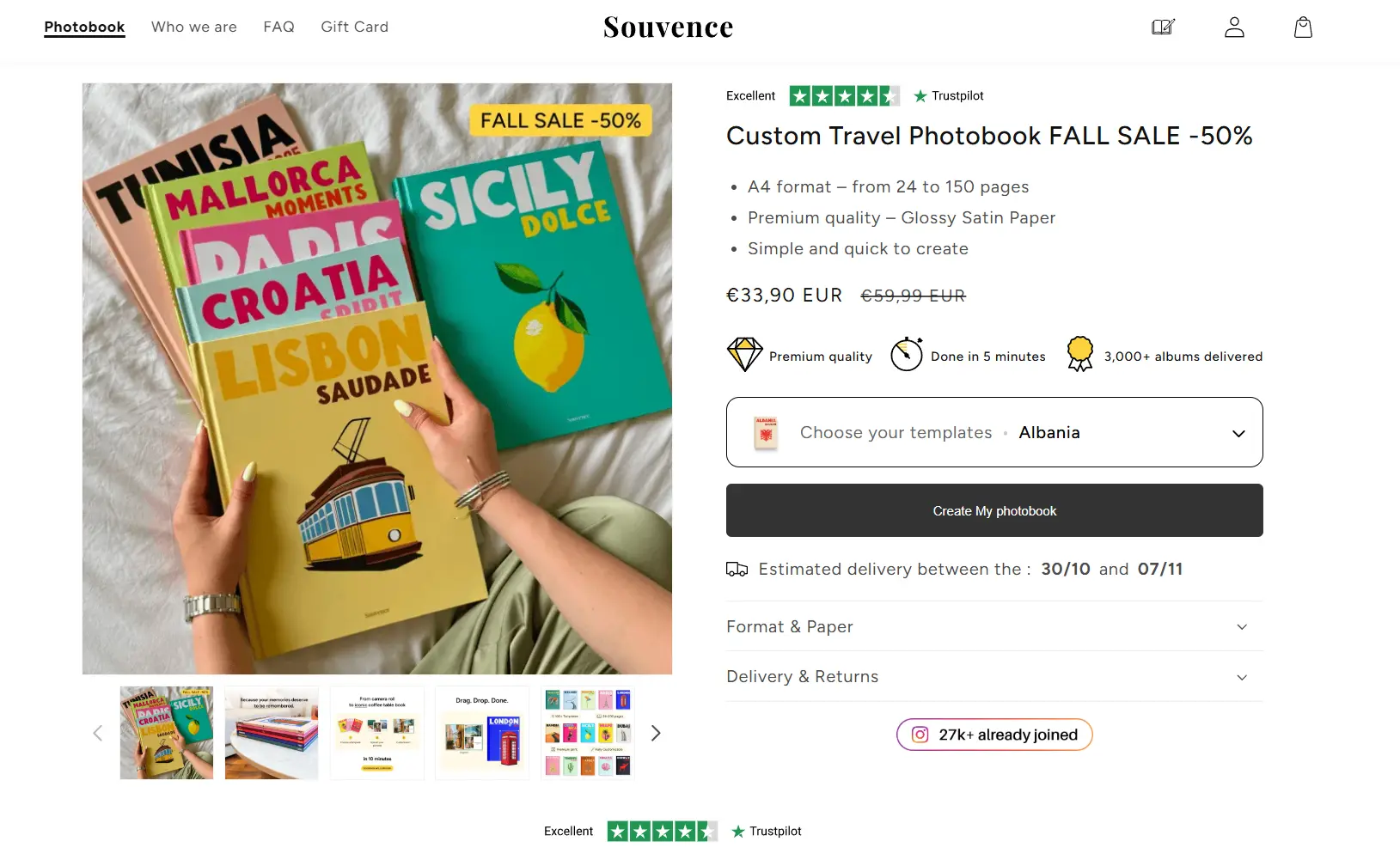Open the shopping bag
Image resolution: width=1400 pixels, height=866 pixels.
click(x=1302, y=27)
